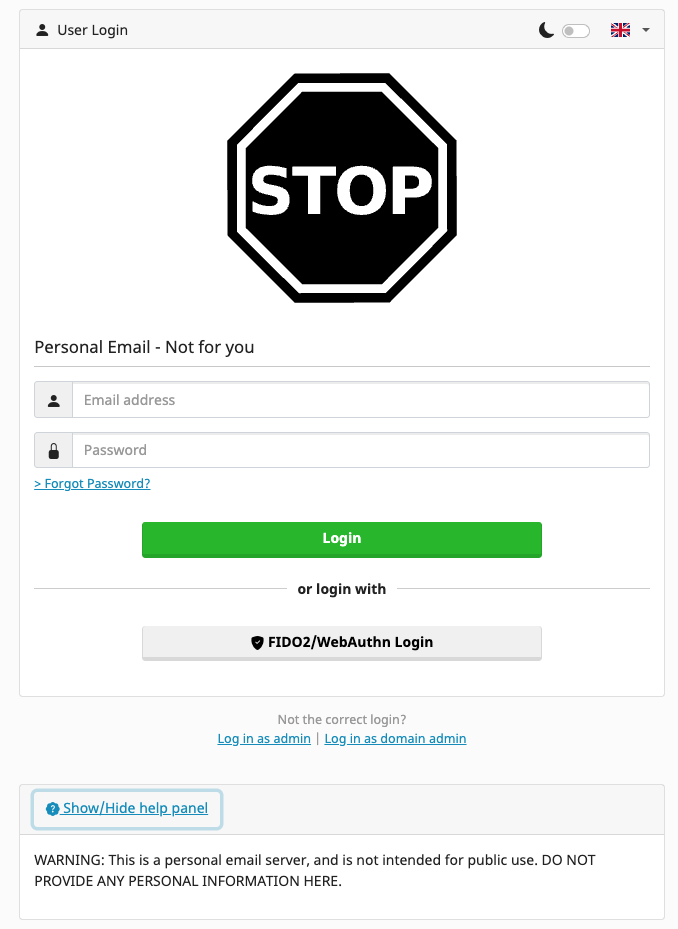Screen dimensions: 678x929
Task: Click the padlock icon beside Password
Action: click(x=54, y=450)
